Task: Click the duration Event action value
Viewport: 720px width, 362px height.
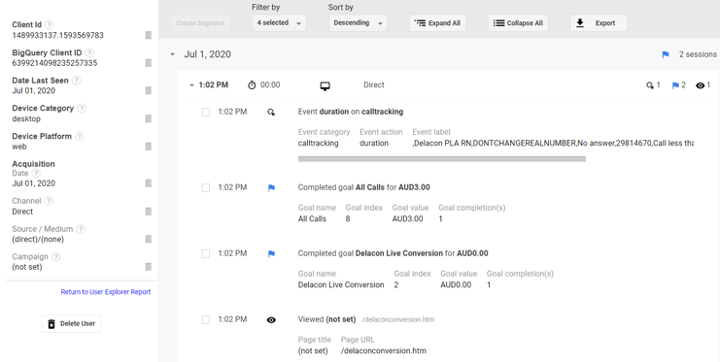Action: pos(374,143)
